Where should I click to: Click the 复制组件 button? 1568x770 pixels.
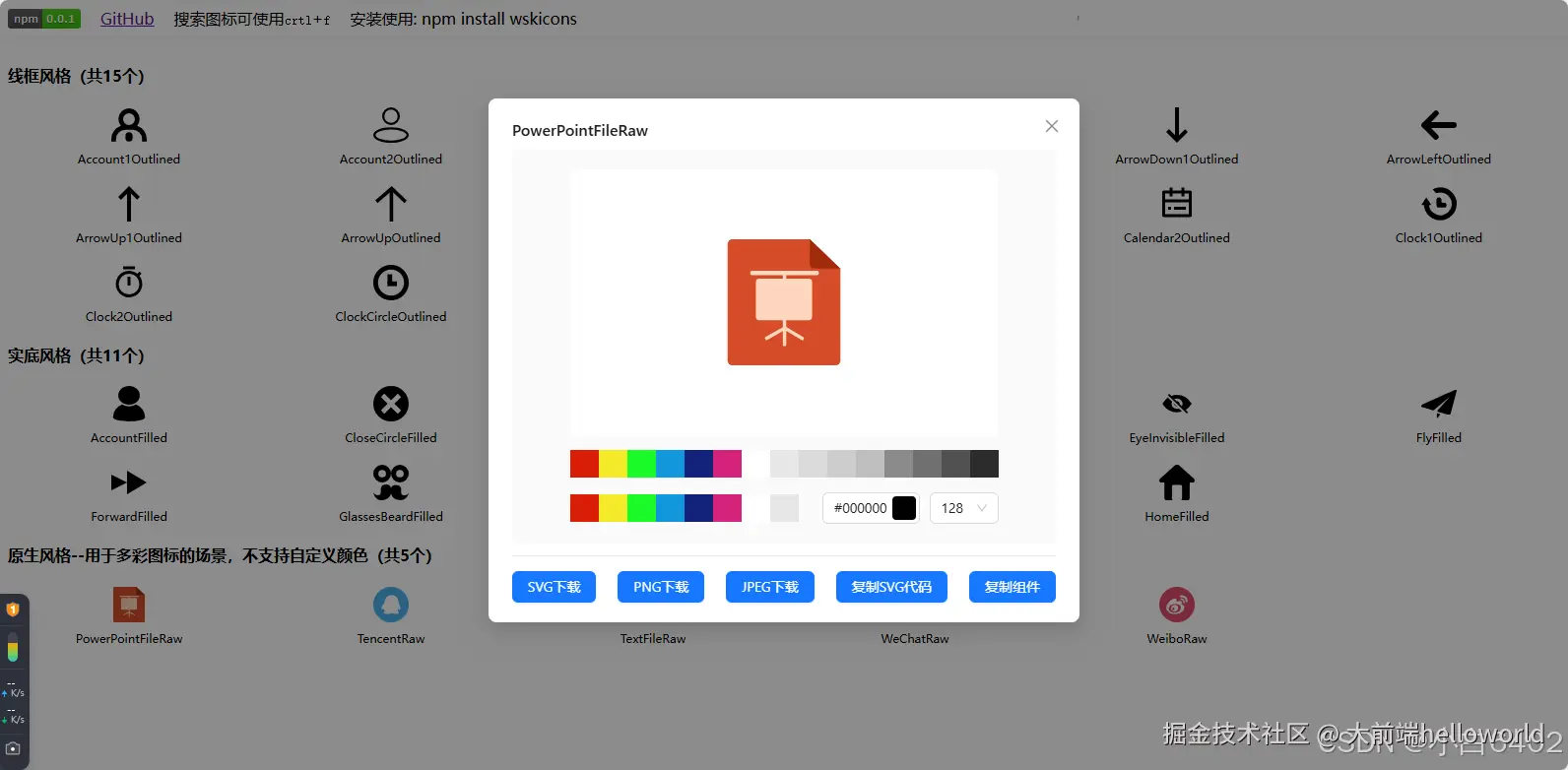1013,587
